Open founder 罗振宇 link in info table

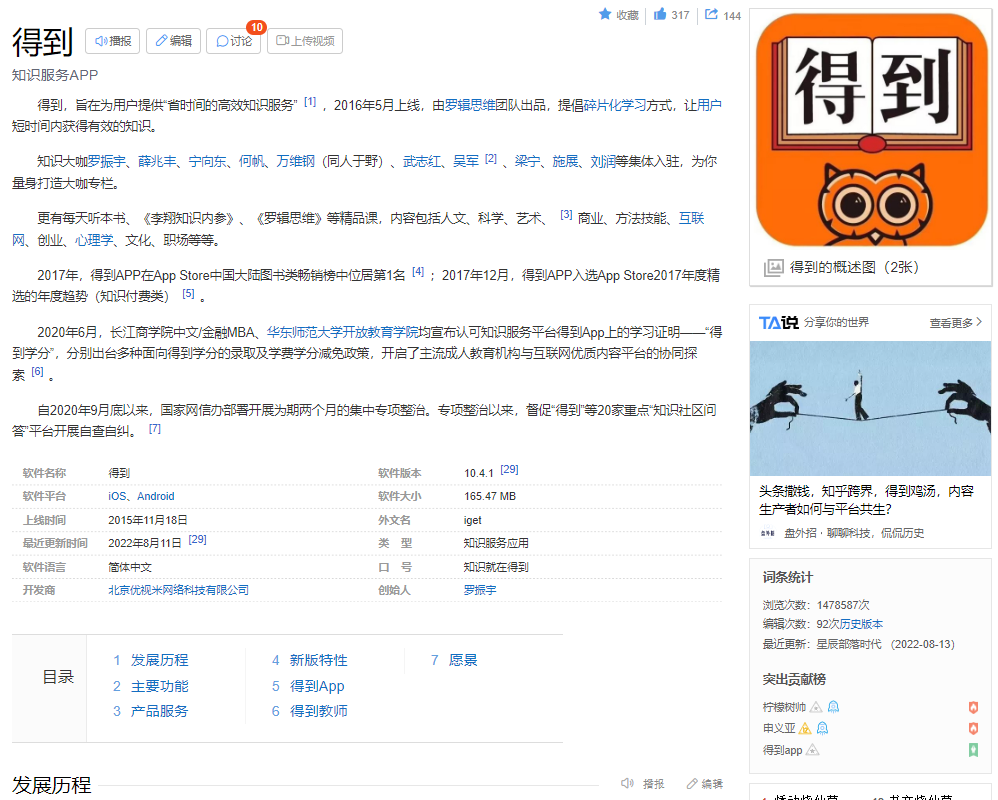click(479, 590)
